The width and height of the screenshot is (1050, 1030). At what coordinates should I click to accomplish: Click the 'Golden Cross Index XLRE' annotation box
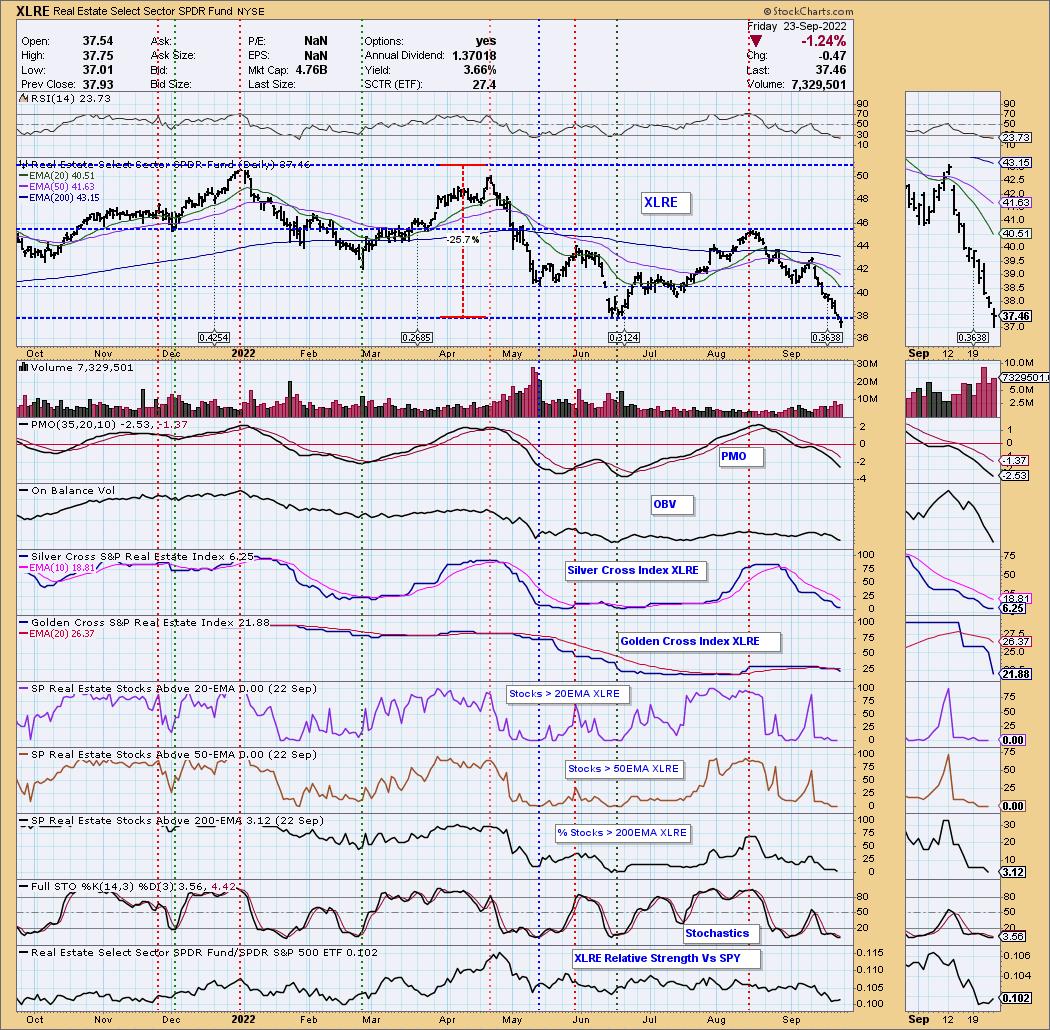click(698, 642)
